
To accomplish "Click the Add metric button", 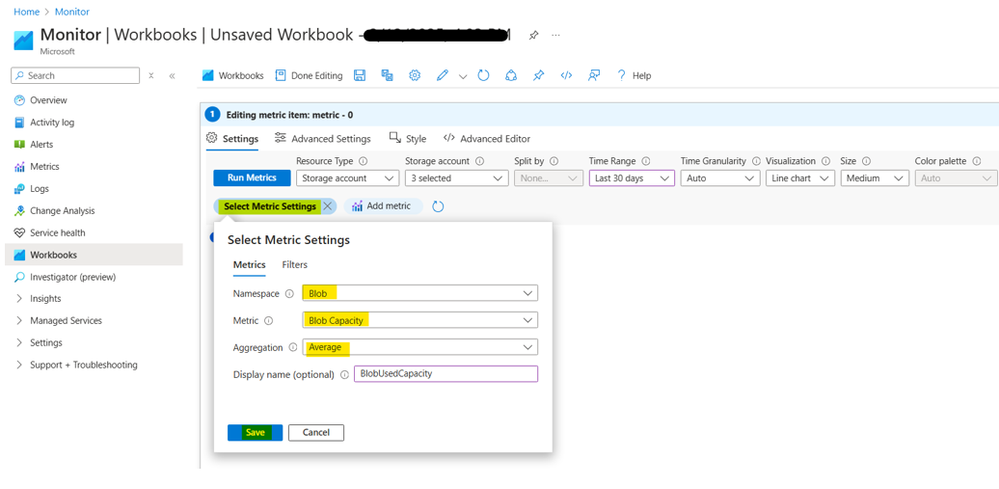I will click(x=383, y=206).
